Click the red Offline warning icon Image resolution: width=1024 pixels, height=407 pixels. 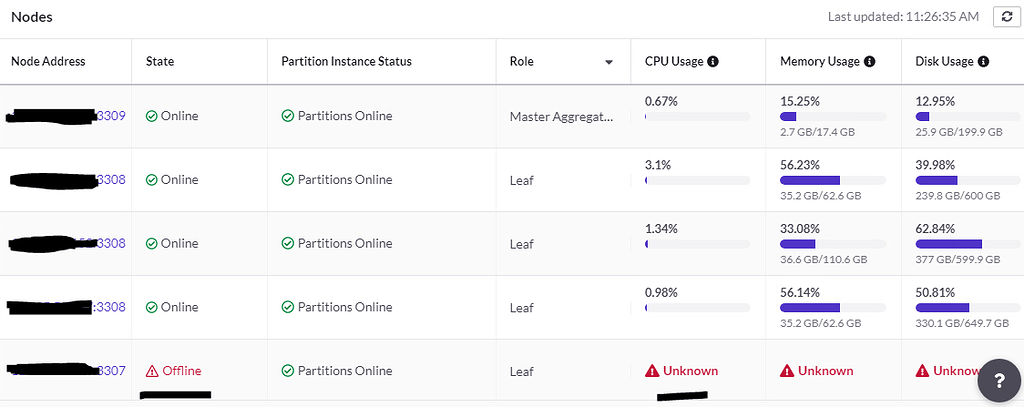152,371
